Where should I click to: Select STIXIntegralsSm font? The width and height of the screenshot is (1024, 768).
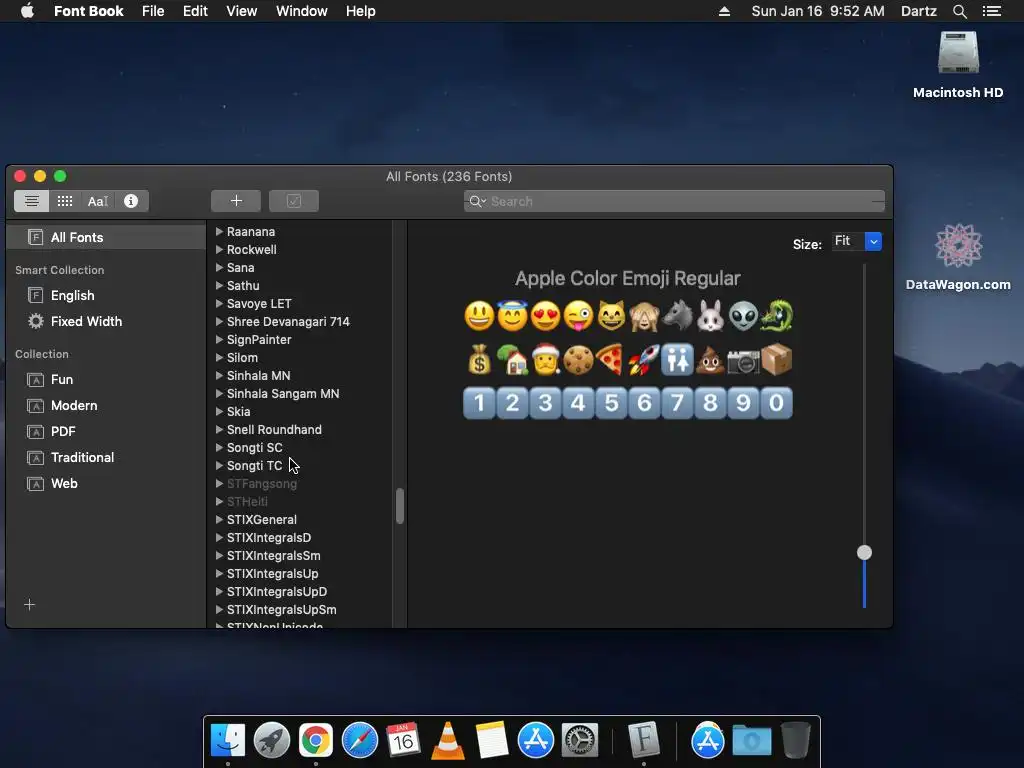click(274, 556)
